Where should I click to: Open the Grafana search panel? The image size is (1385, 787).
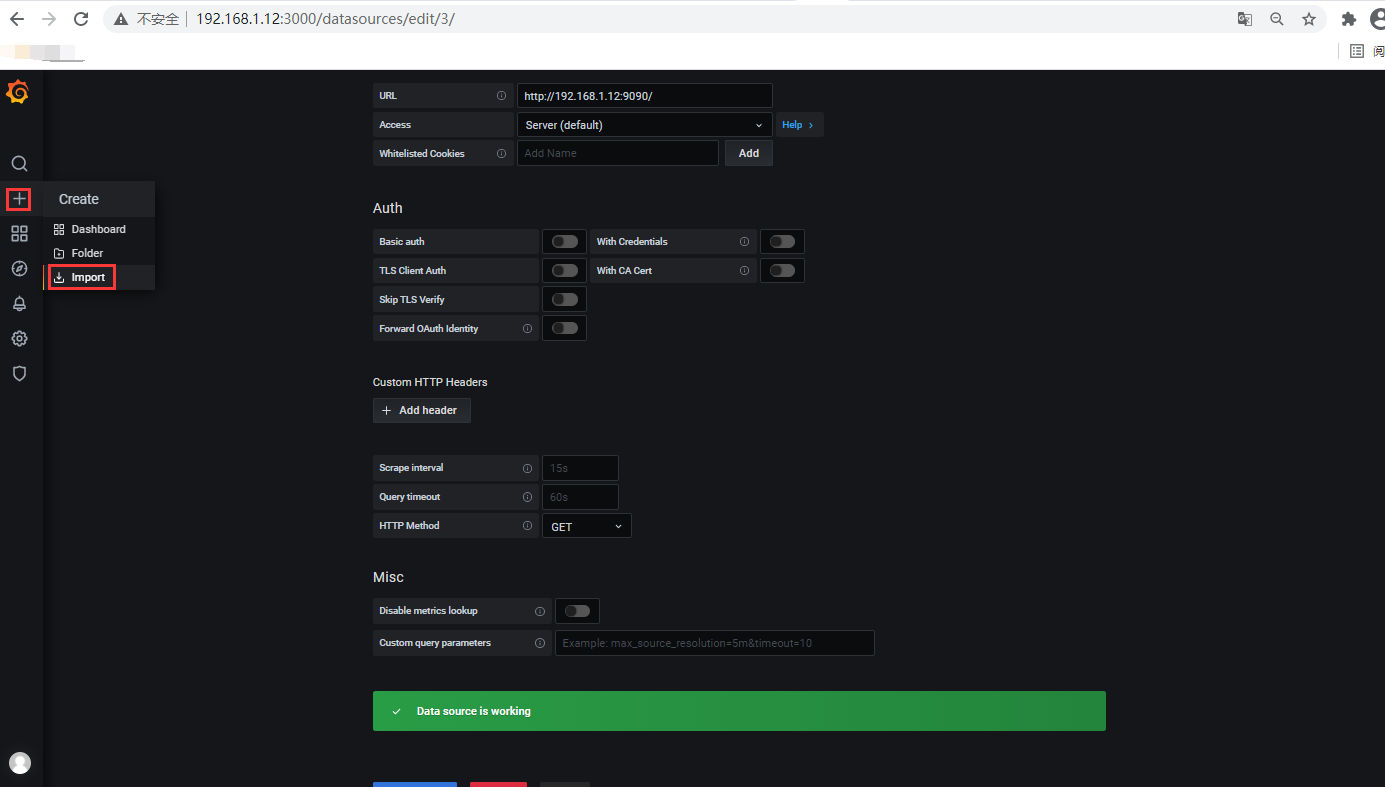click(19, 163)
